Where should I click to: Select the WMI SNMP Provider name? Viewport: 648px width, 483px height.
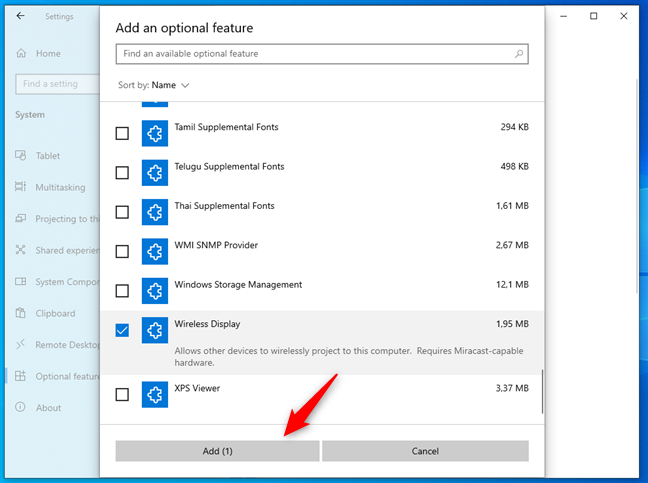point(216,245)
